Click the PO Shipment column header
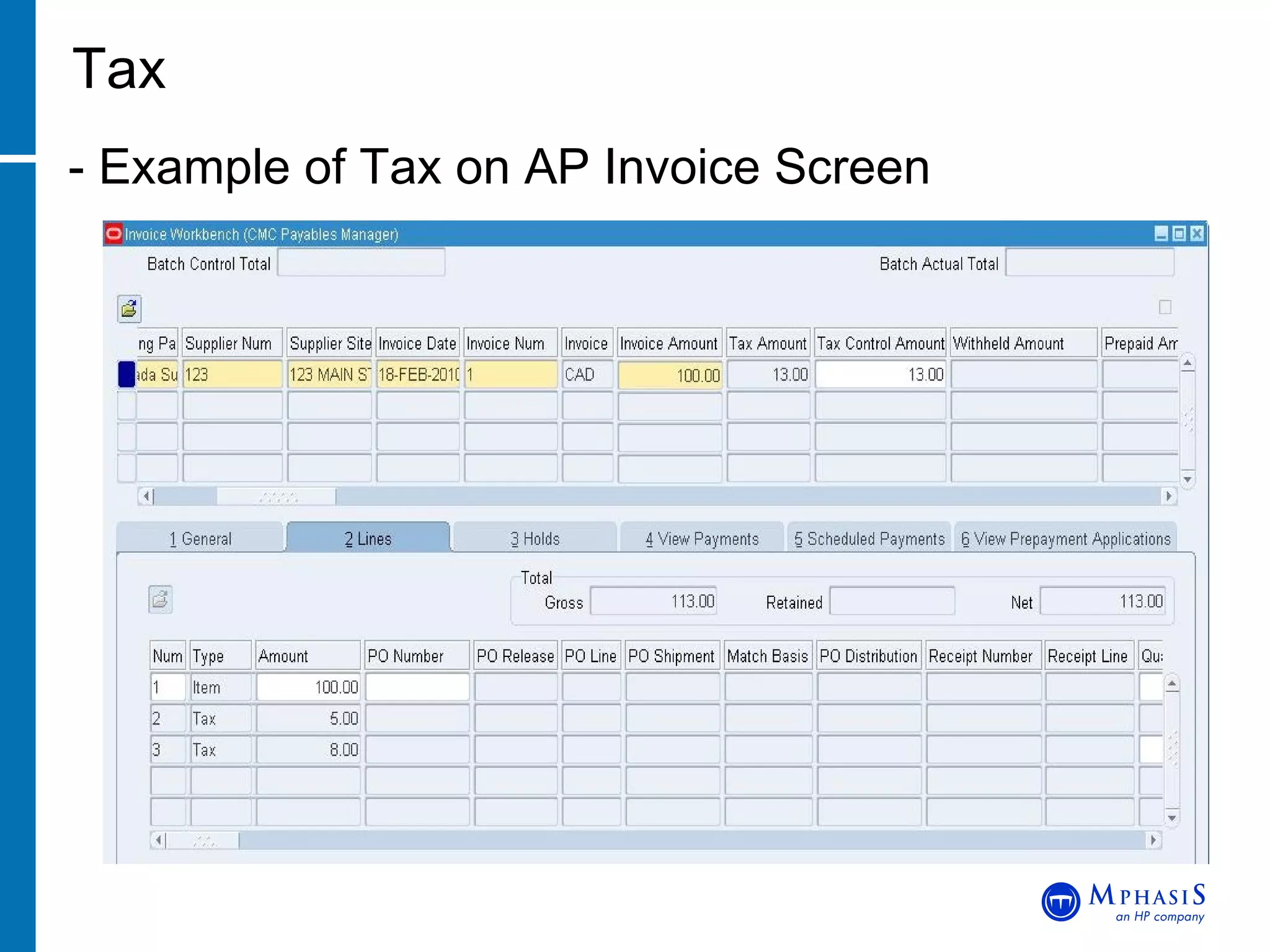 pyautogui.click(x=672, y=655)
